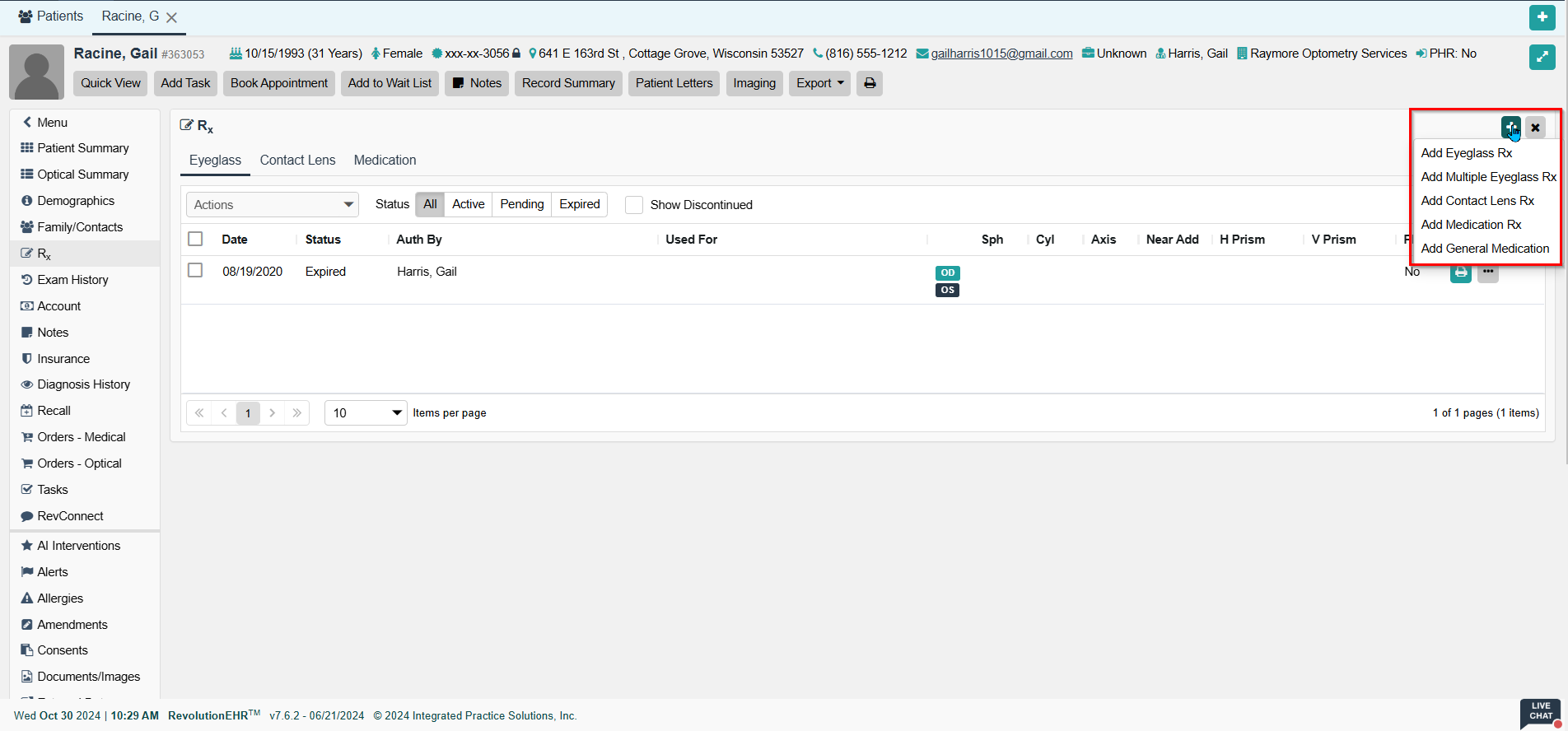Open the Actions dropdown
Viewport: 1568px width, 731px height.
click(273, 205)
